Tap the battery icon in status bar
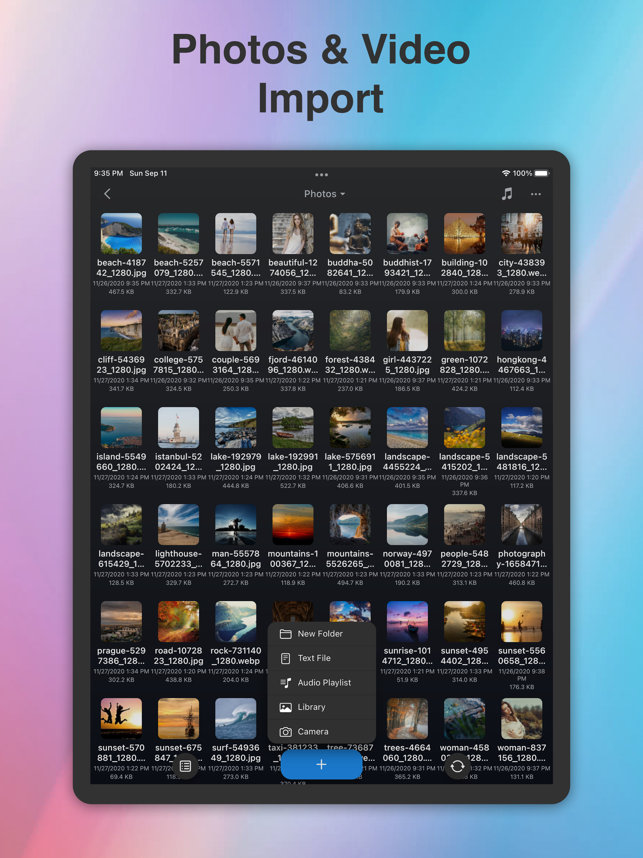Screen dimensions: 643x858 (x=541, y=174)
